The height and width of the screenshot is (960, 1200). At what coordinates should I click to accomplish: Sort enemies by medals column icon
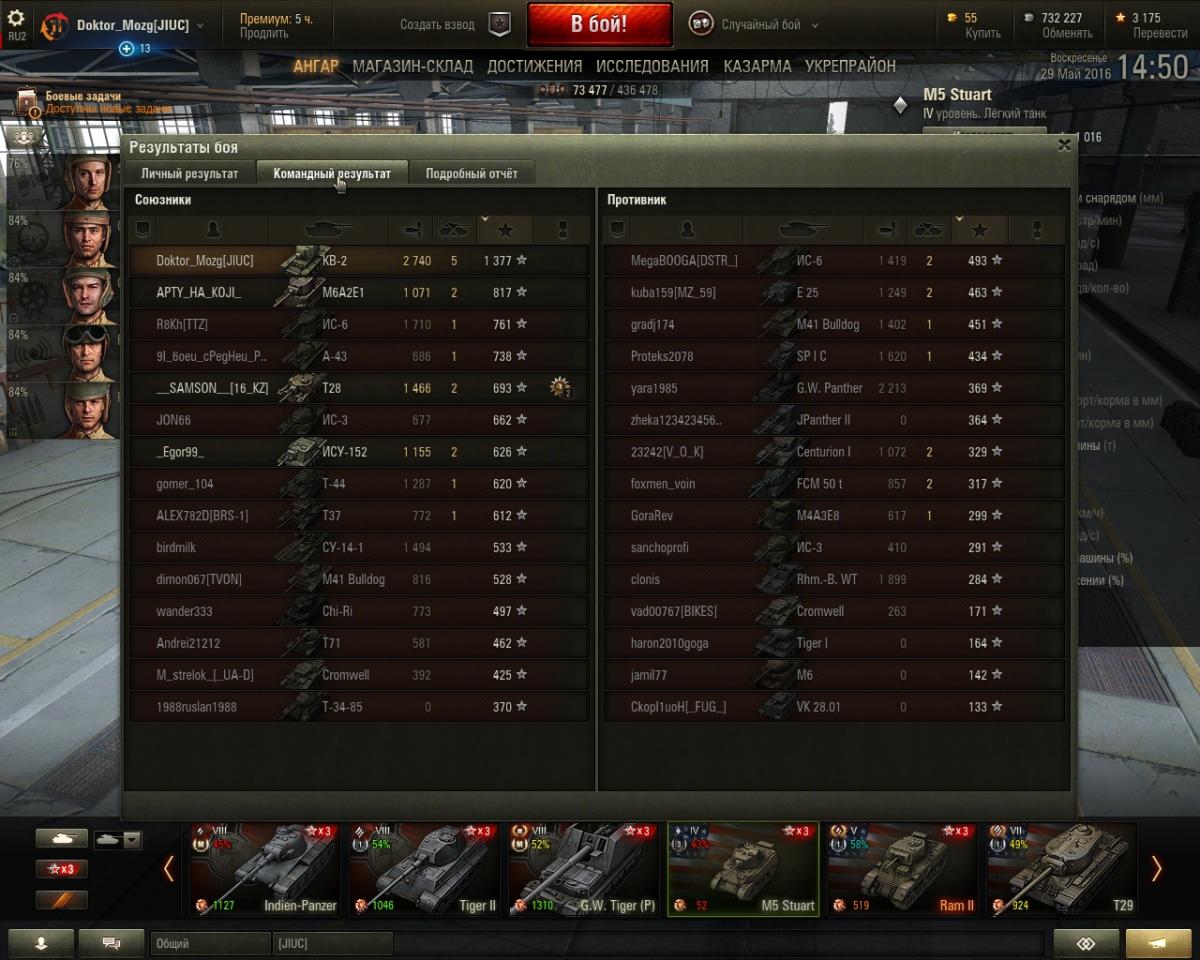(x=1036, y=230)
